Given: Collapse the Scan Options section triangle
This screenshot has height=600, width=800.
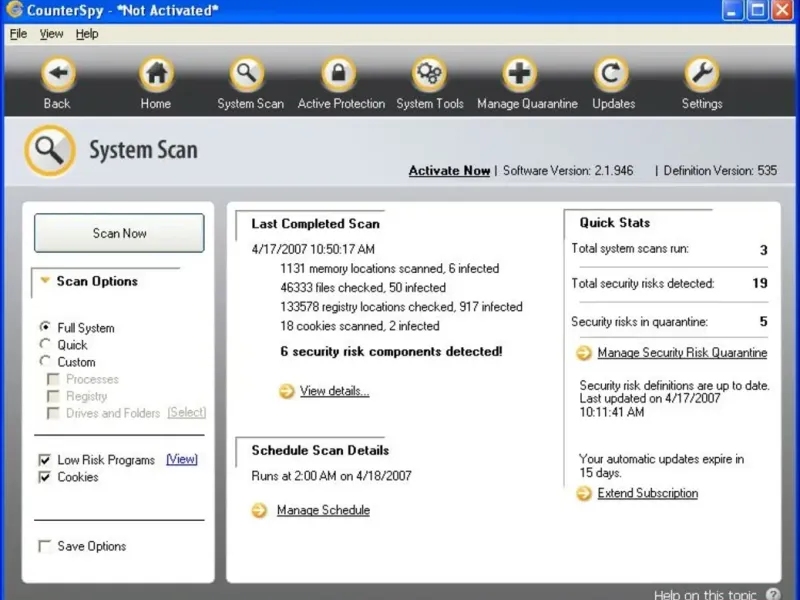Looking at the screenshot, I should tap(45, 280).
